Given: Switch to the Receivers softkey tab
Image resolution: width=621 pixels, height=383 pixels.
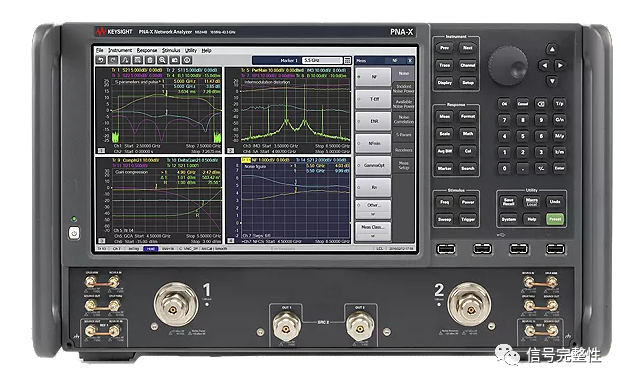Looking at the screenshot, I should point(403,150).
